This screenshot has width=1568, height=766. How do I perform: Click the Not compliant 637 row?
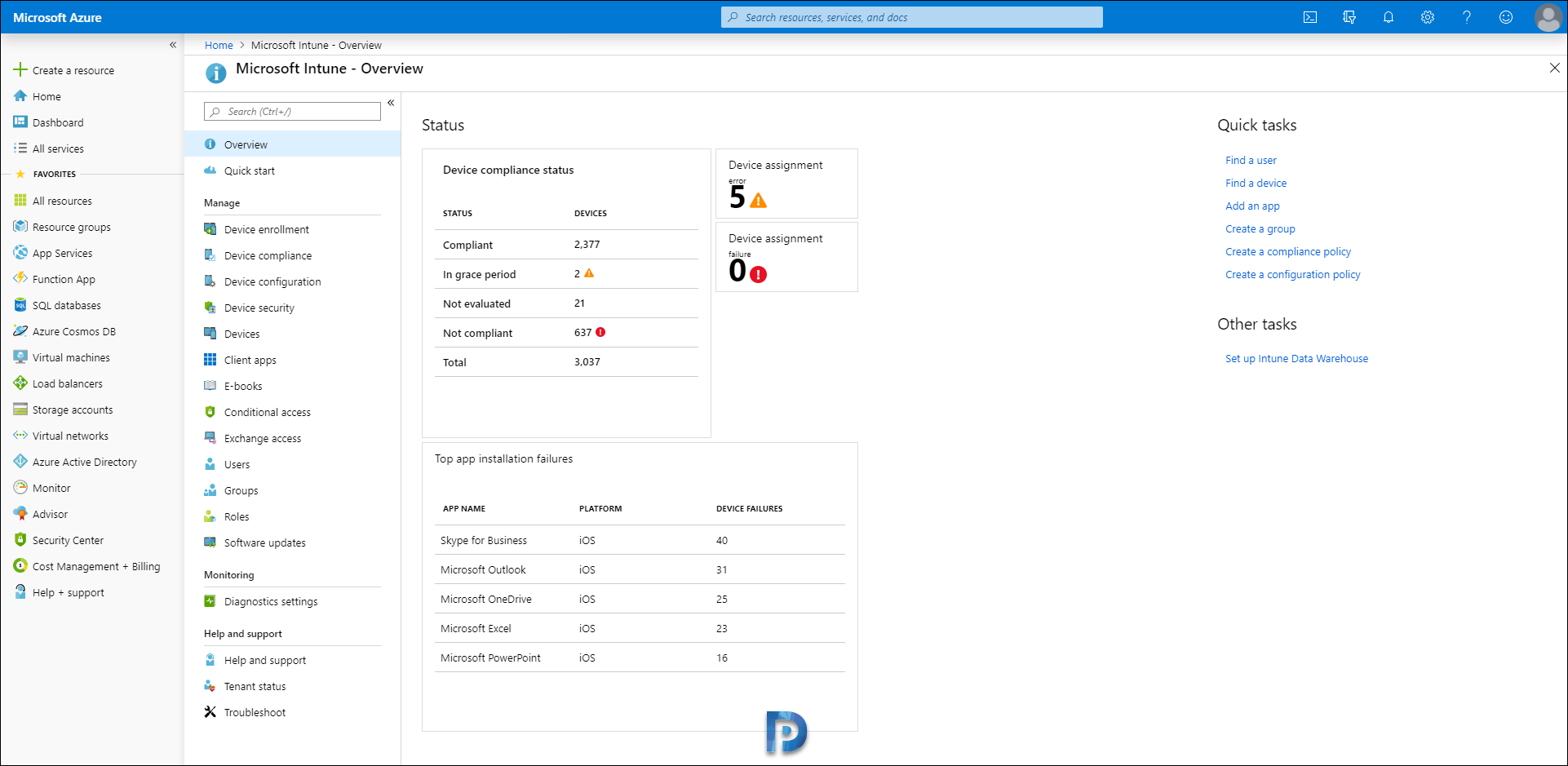click(566, 333)
